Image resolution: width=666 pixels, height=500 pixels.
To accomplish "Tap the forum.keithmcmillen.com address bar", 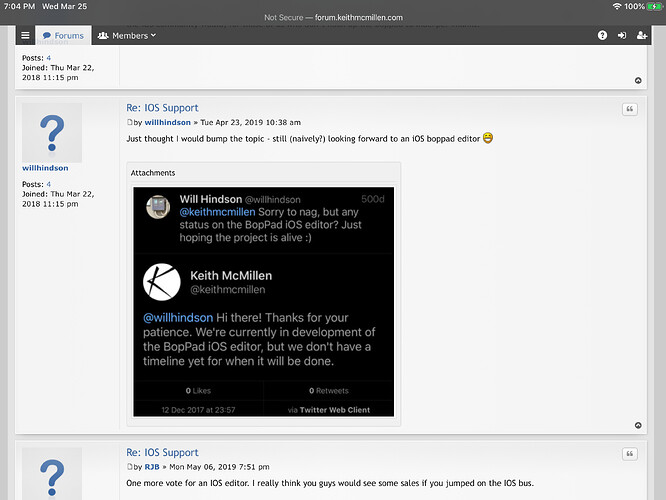I will pos(333,17).
